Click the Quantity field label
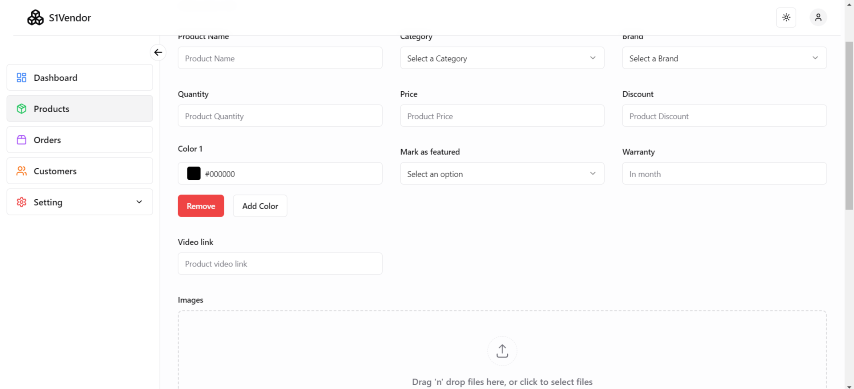This screenshot has width=854, height=389. [193, 94]
